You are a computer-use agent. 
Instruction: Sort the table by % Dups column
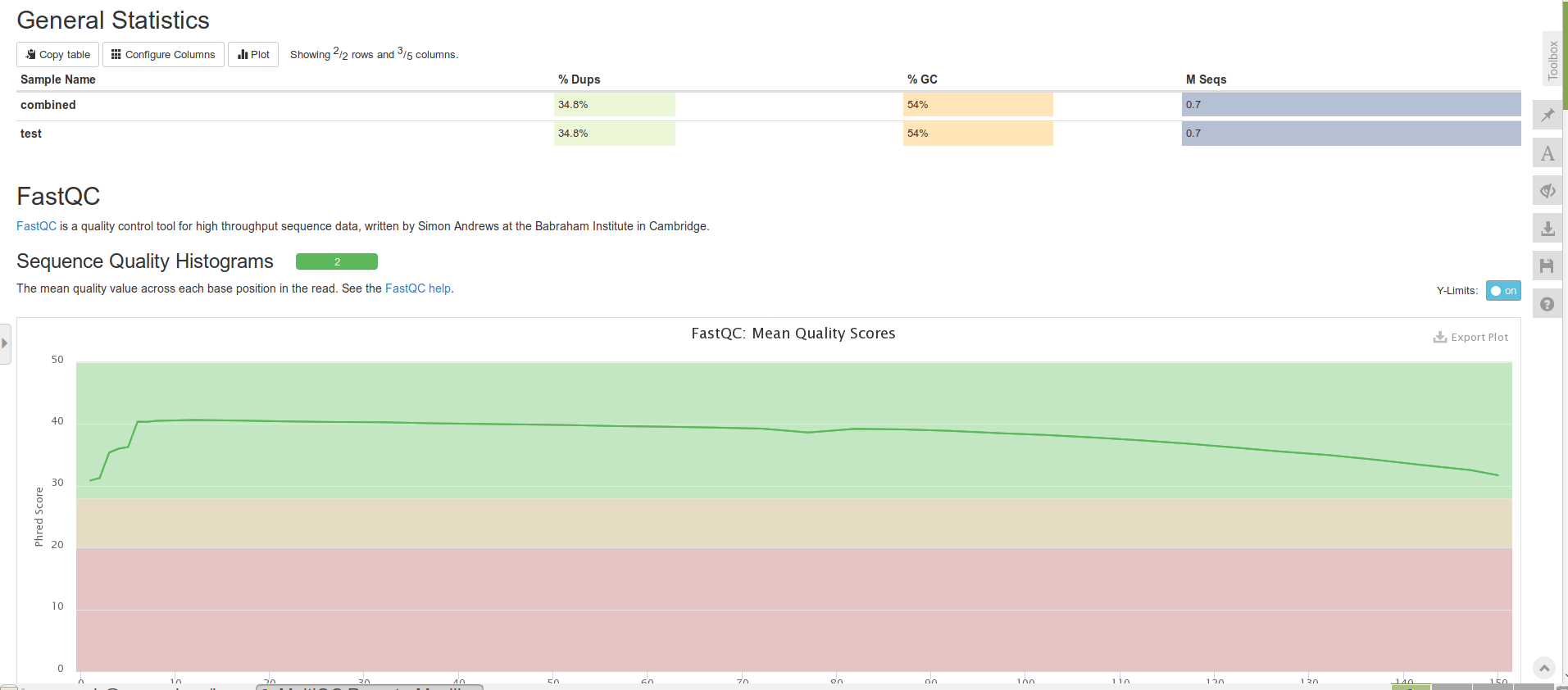579,79
